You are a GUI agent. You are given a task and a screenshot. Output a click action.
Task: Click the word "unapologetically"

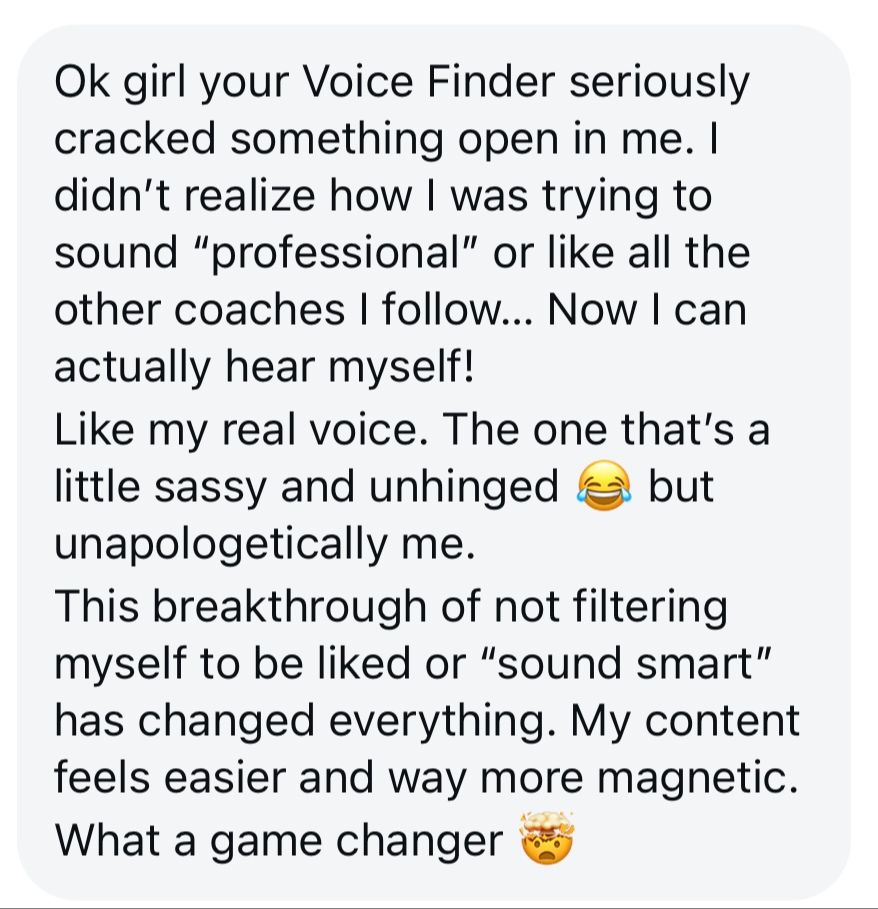pyautogui.click(x=221, y=544)
